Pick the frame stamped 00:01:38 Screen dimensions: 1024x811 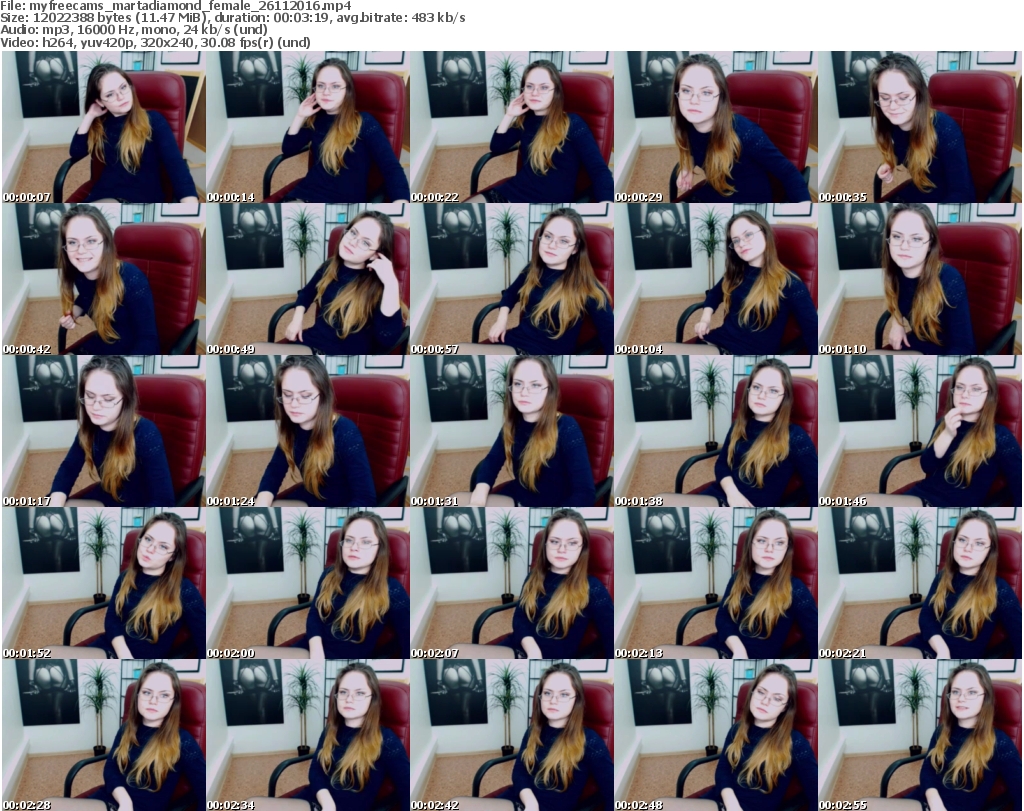pyautogui.click(x=716, y=431)
